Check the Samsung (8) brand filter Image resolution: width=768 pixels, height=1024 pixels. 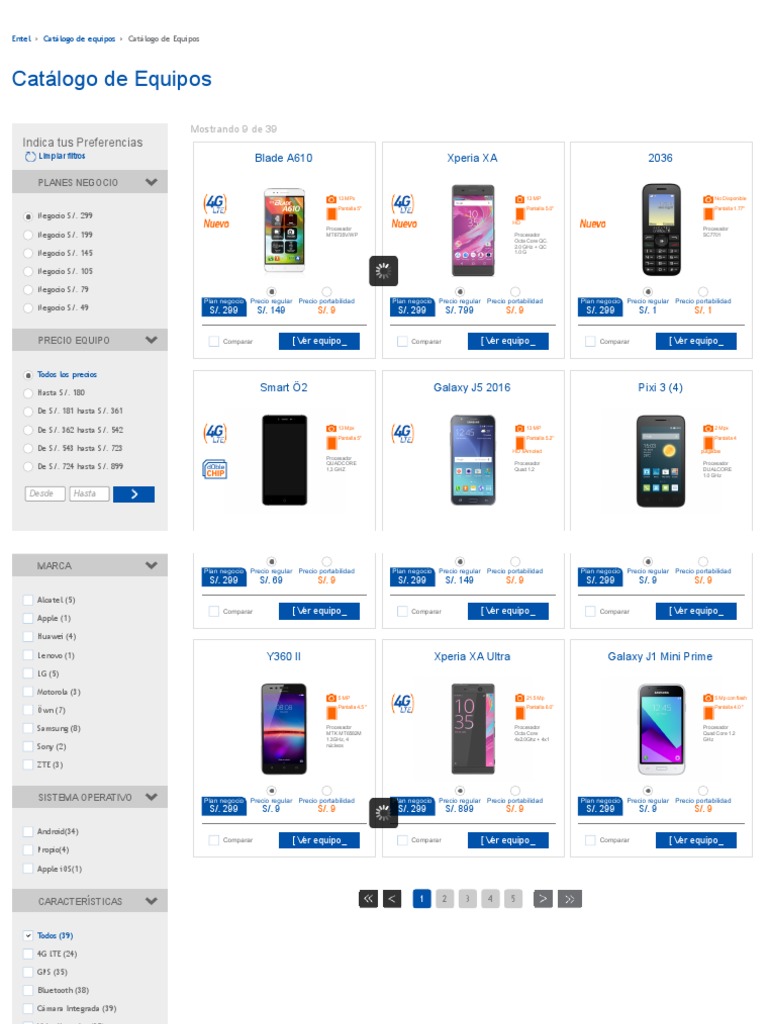[x=27, y=729]
